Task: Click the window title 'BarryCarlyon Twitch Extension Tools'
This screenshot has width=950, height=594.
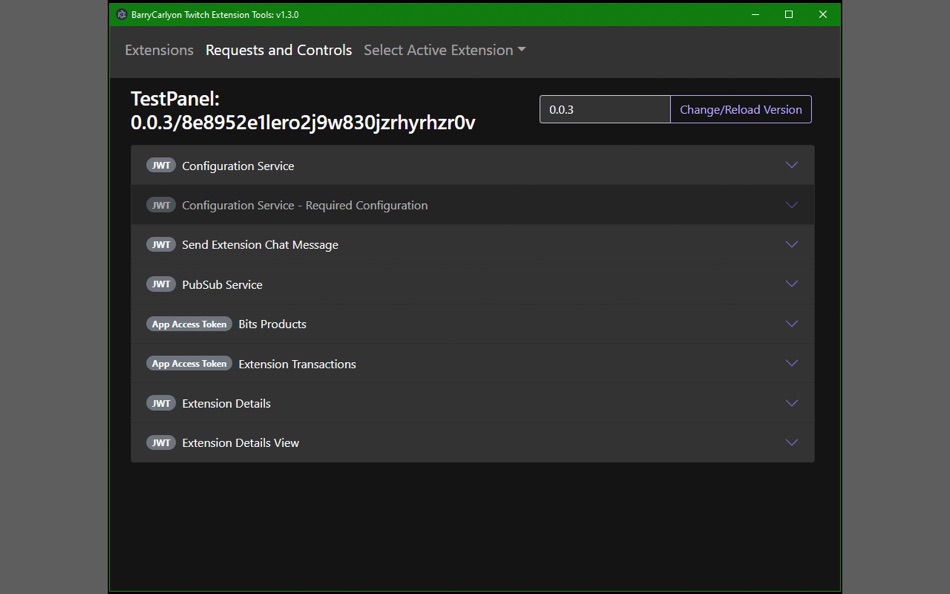Action: [x=214, y=15]
